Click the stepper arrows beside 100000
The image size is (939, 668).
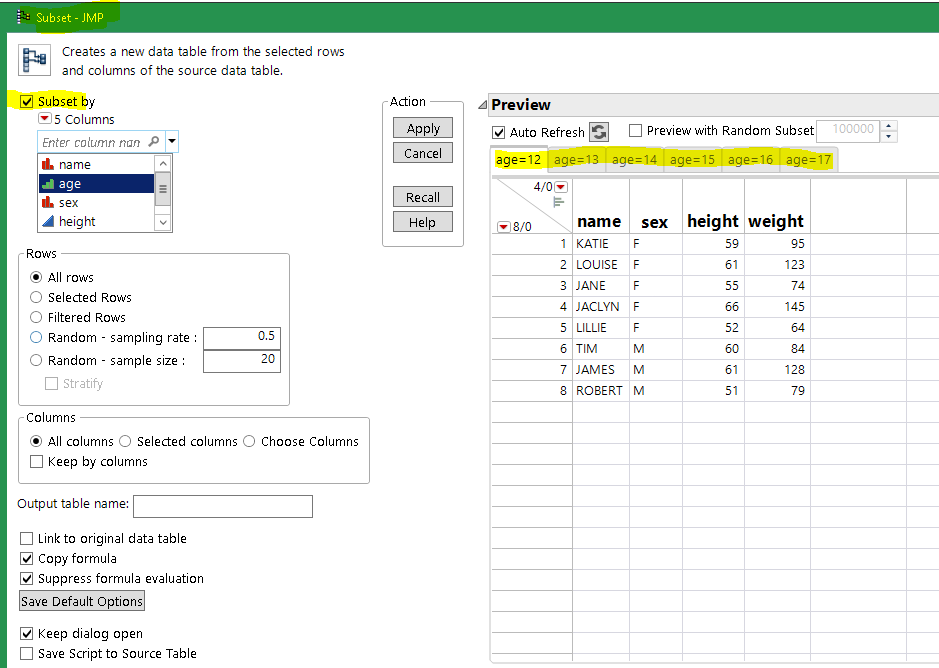(888, 131)
